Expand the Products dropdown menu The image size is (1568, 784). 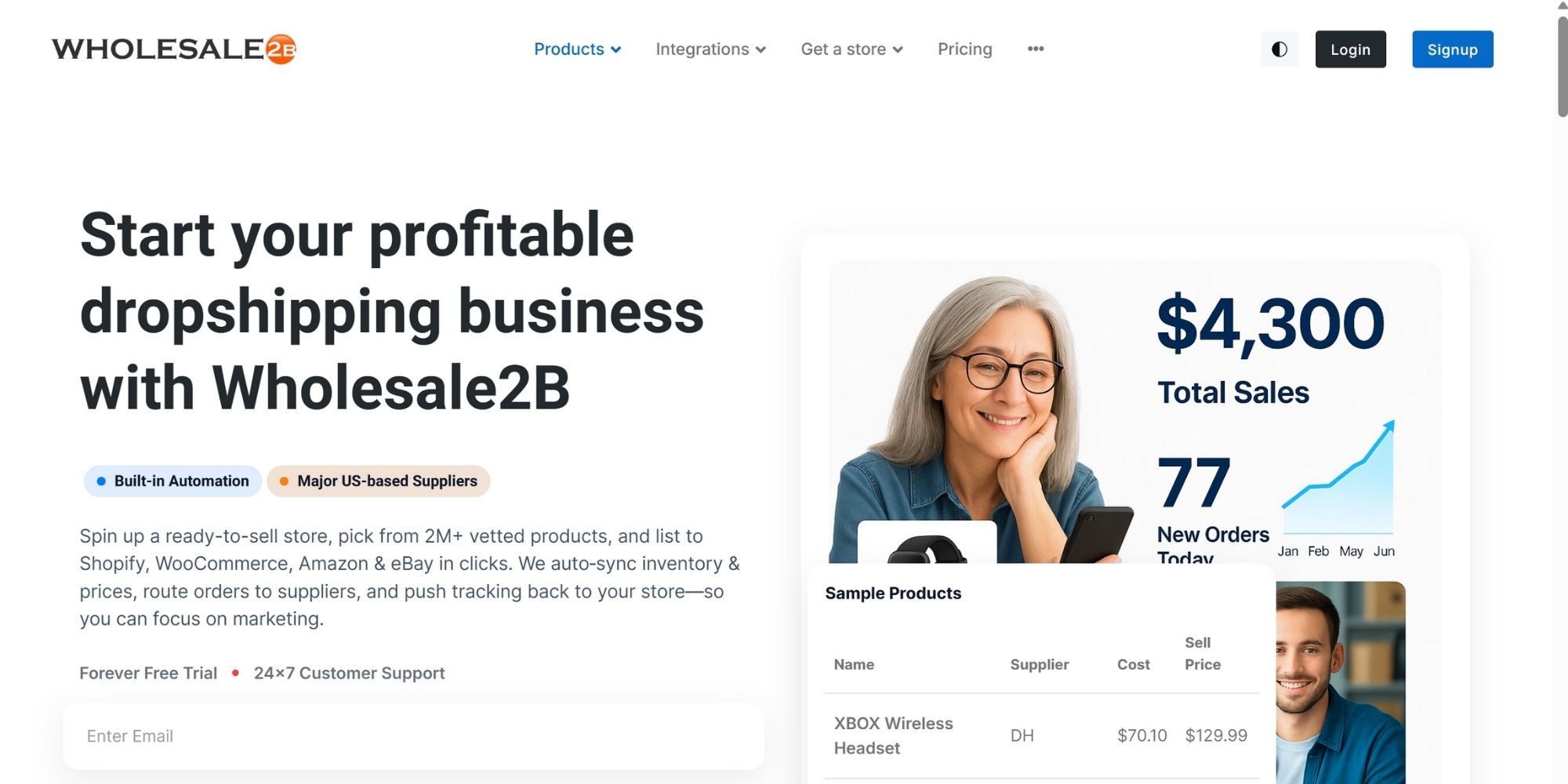tap(577, 49)
